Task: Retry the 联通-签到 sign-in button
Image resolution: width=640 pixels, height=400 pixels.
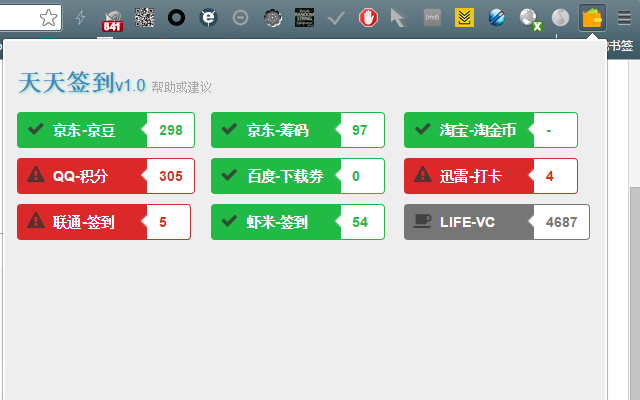Action: point(82,222)
